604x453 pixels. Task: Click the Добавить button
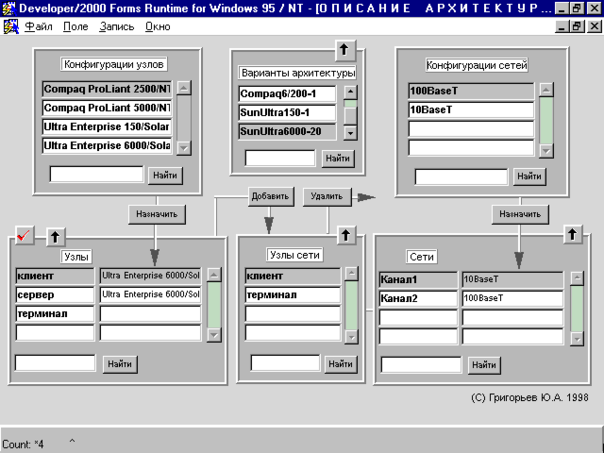[x=270, y=196]
